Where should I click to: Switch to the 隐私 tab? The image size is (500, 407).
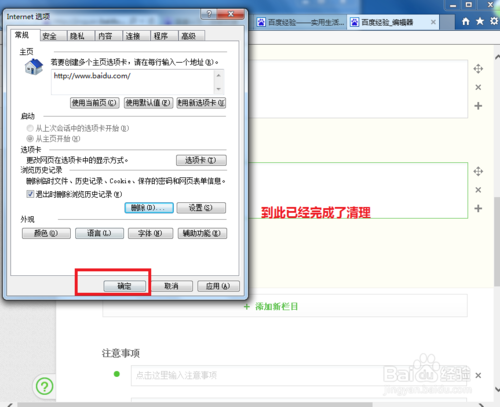click(x=77, y=36)
